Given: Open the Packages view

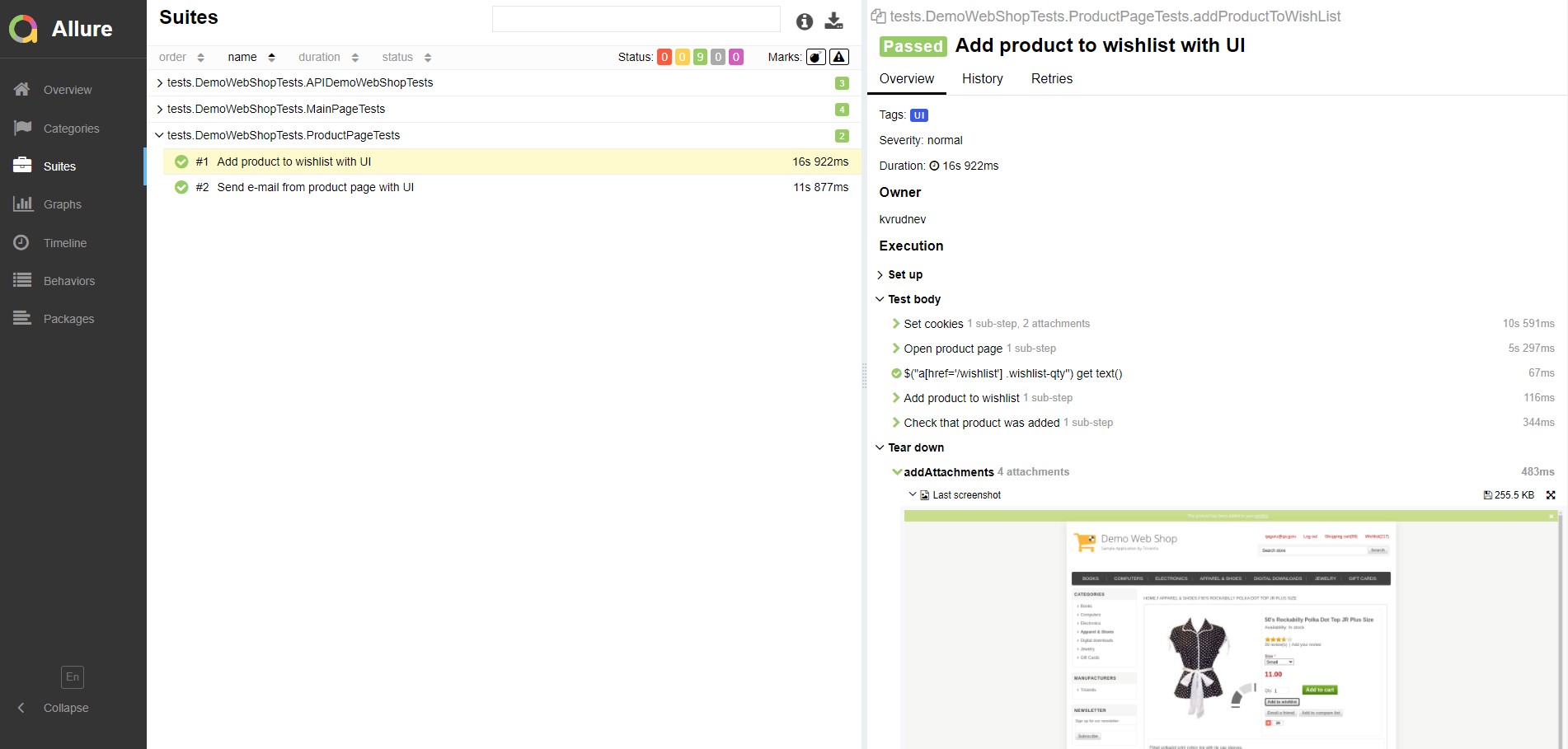Looking at the screenshot, I should pos(68,318).
